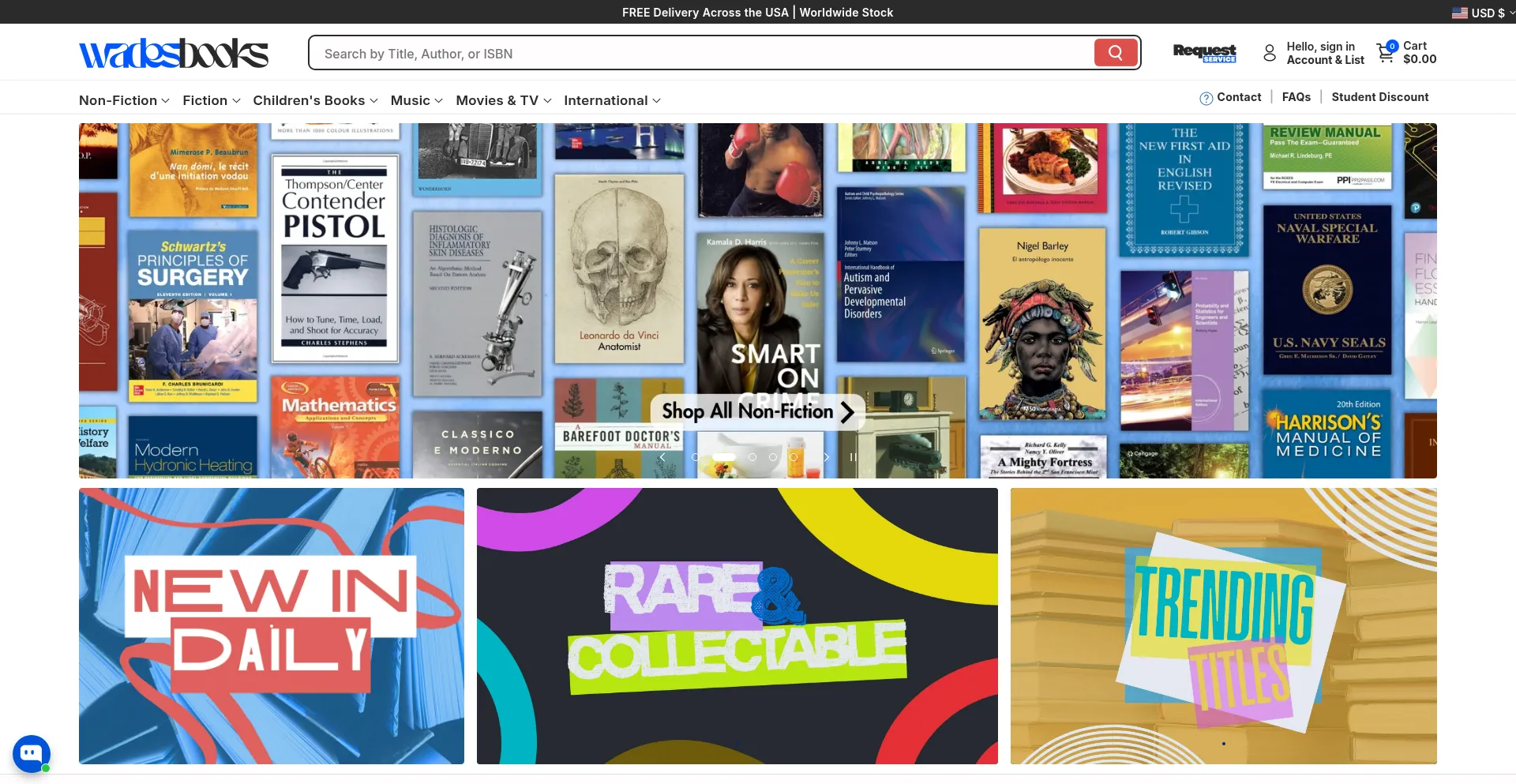Click the Contact question mark icon
This screenshot has width=1516, height=784.
(x=1206, y=98)
